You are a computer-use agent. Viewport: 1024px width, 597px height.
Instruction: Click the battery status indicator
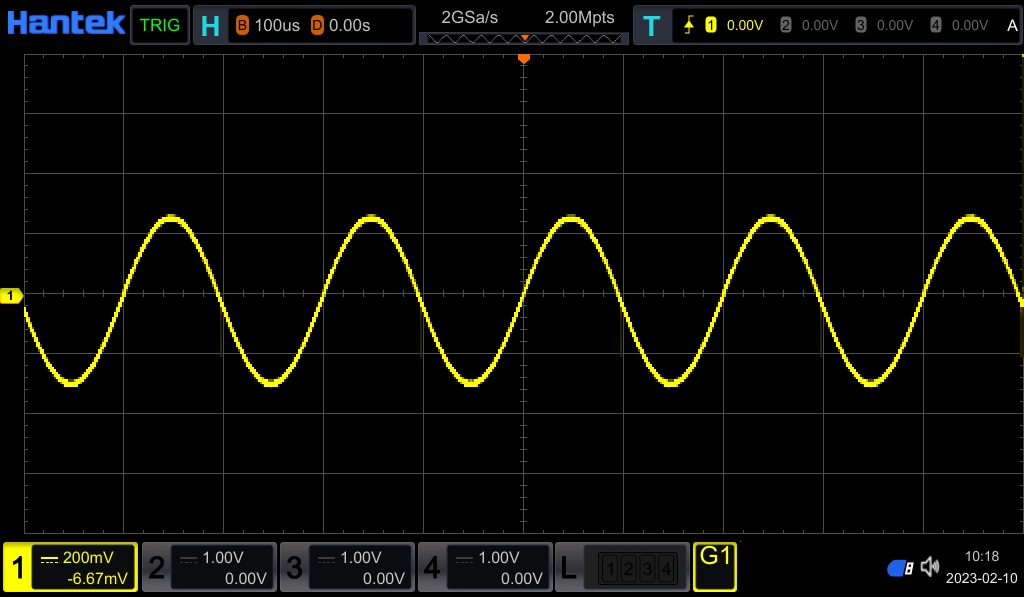899,567
